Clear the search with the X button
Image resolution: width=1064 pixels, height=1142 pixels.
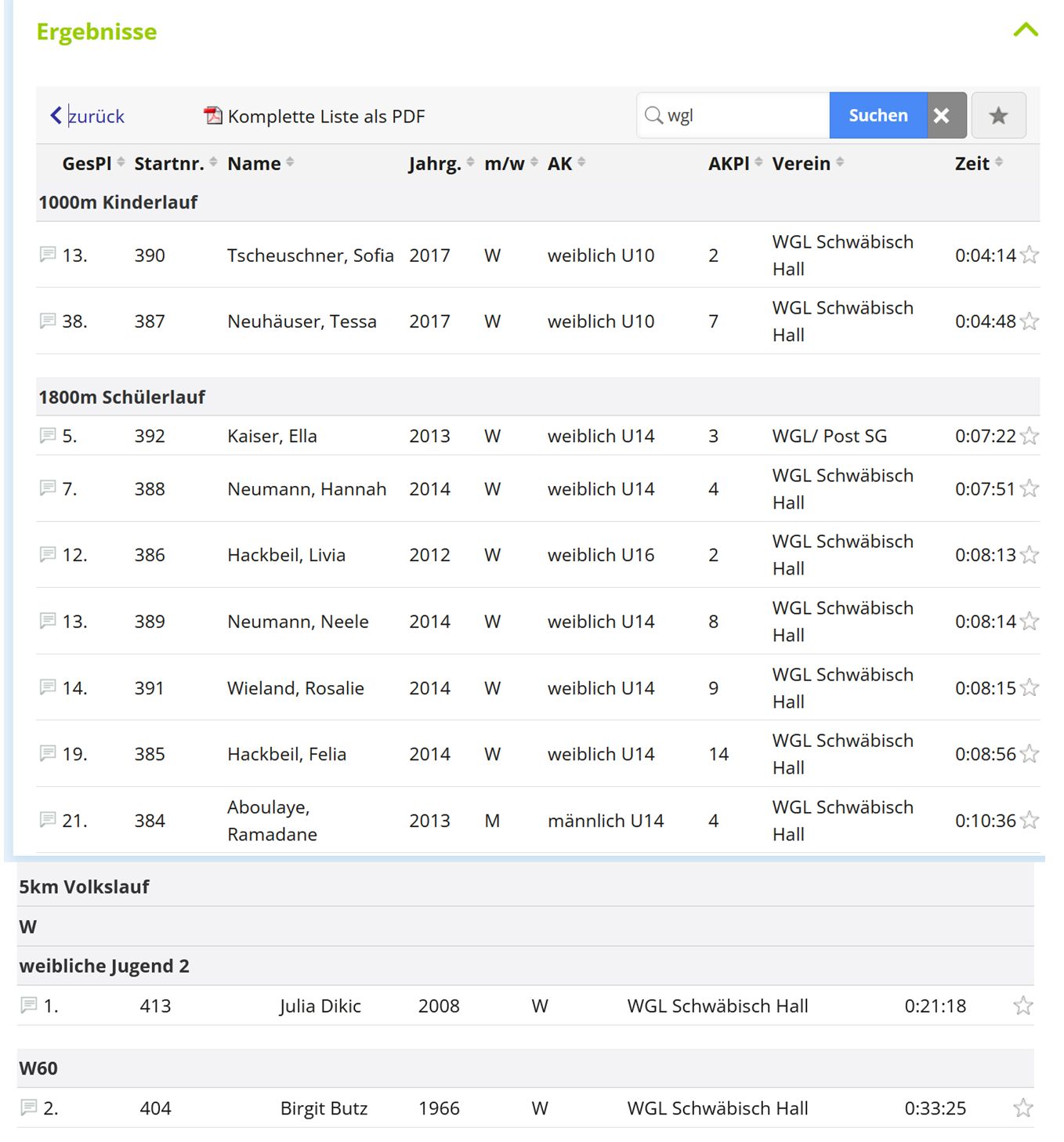pyautogui.click(x=942, y=116)
